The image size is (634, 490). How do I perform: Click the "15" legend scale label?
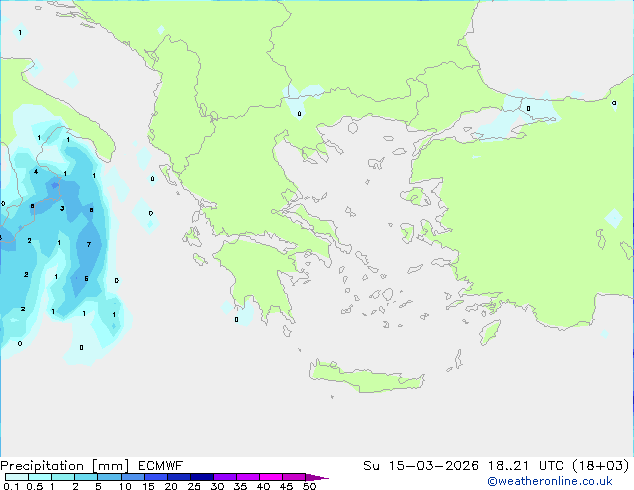148,486
